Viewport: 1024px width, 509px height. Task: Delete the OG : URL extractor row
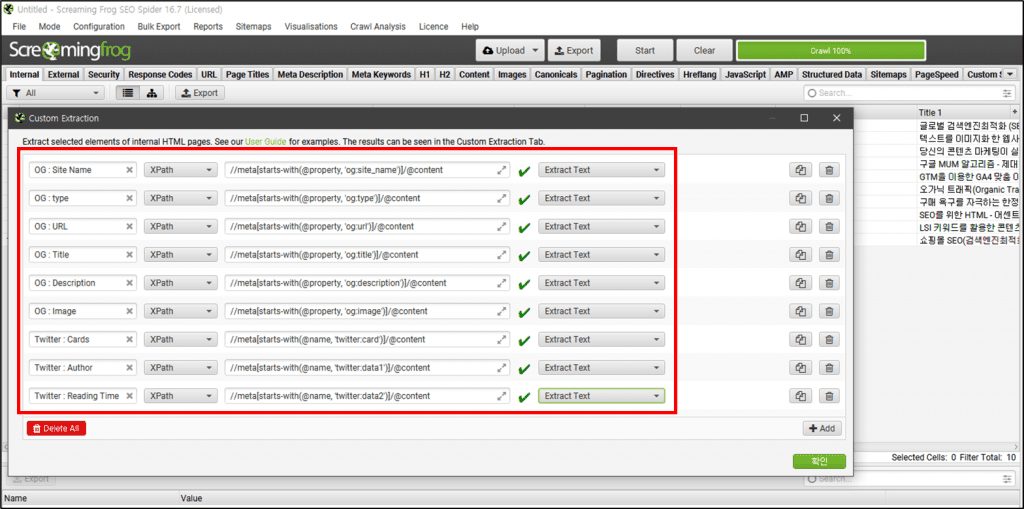pyautogui.click(x=829, y=226)
